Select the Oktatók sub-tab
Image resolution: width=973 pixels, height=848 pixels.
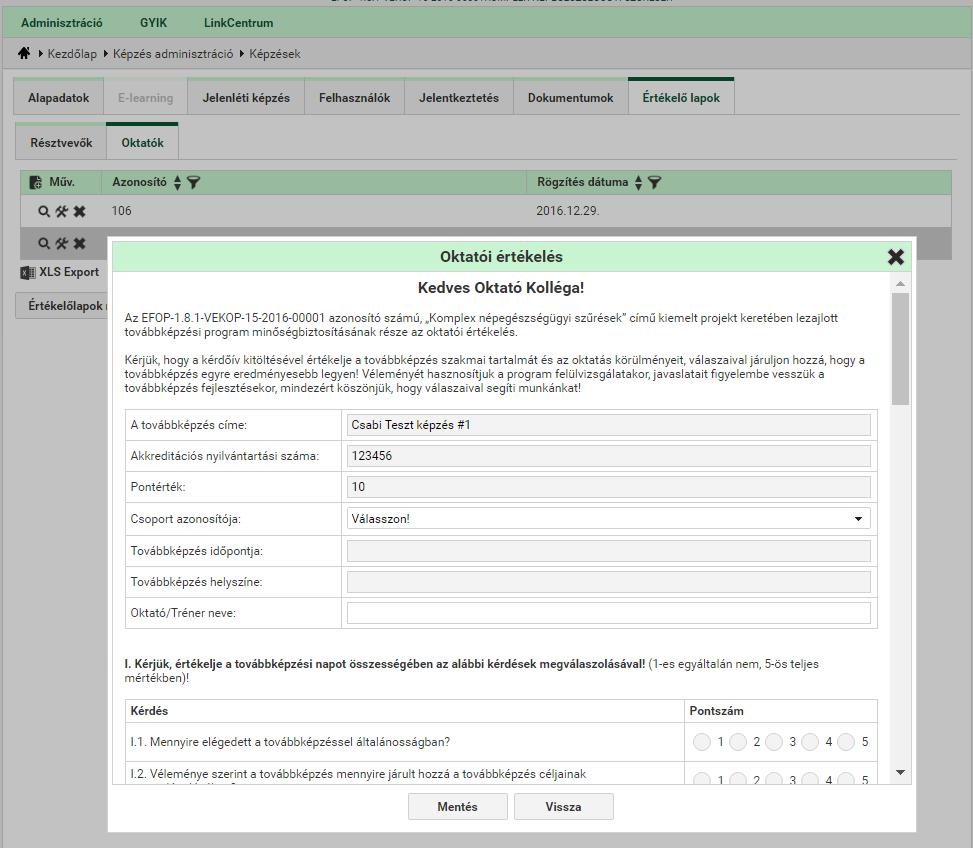[x=142, y=143]
